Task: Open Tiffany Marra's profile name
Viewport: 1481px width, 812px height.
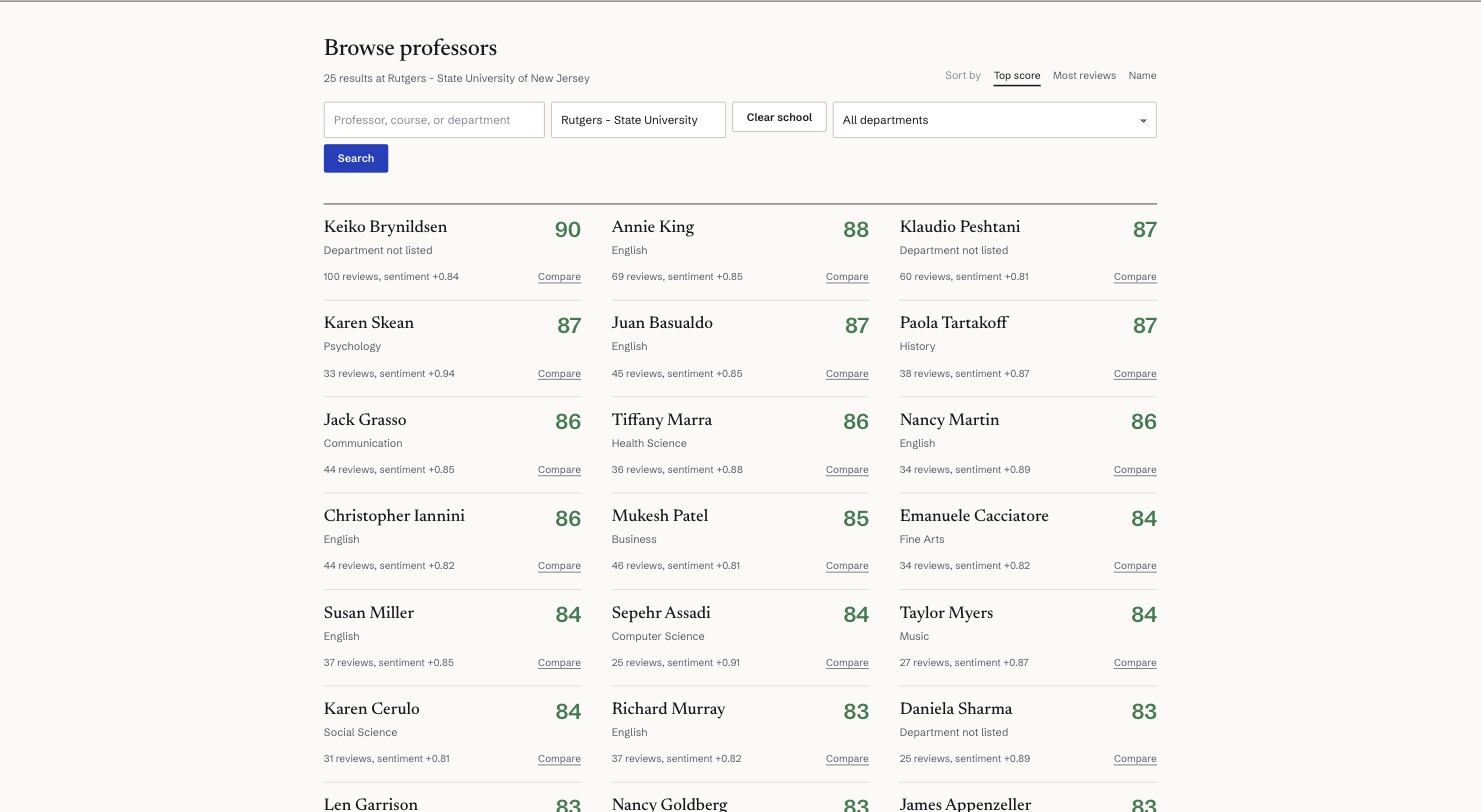Action: [x=662, y=420]
